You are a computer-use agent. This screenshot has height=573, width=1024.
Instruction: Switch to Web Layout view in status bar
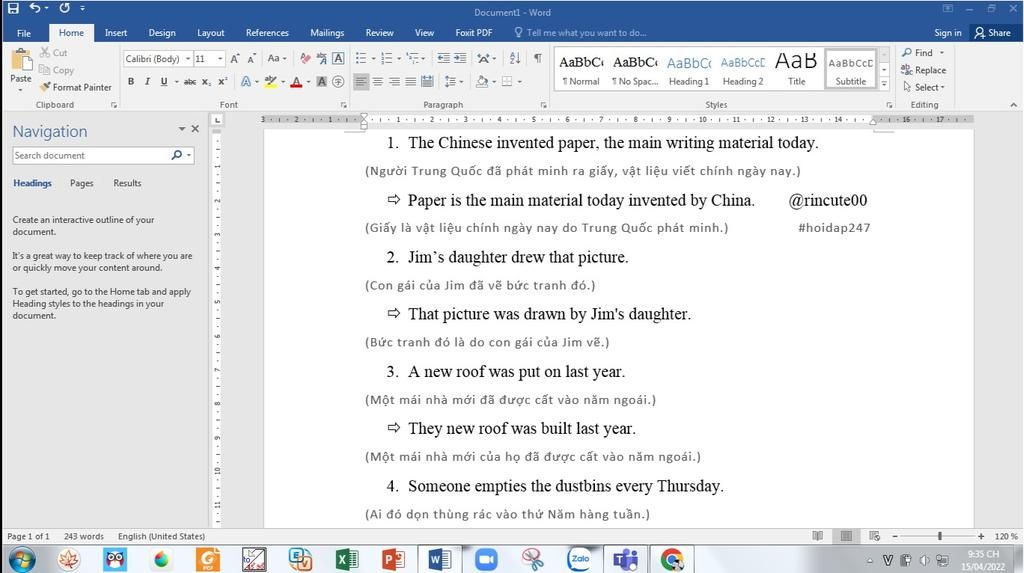click(x=874, y=536)
